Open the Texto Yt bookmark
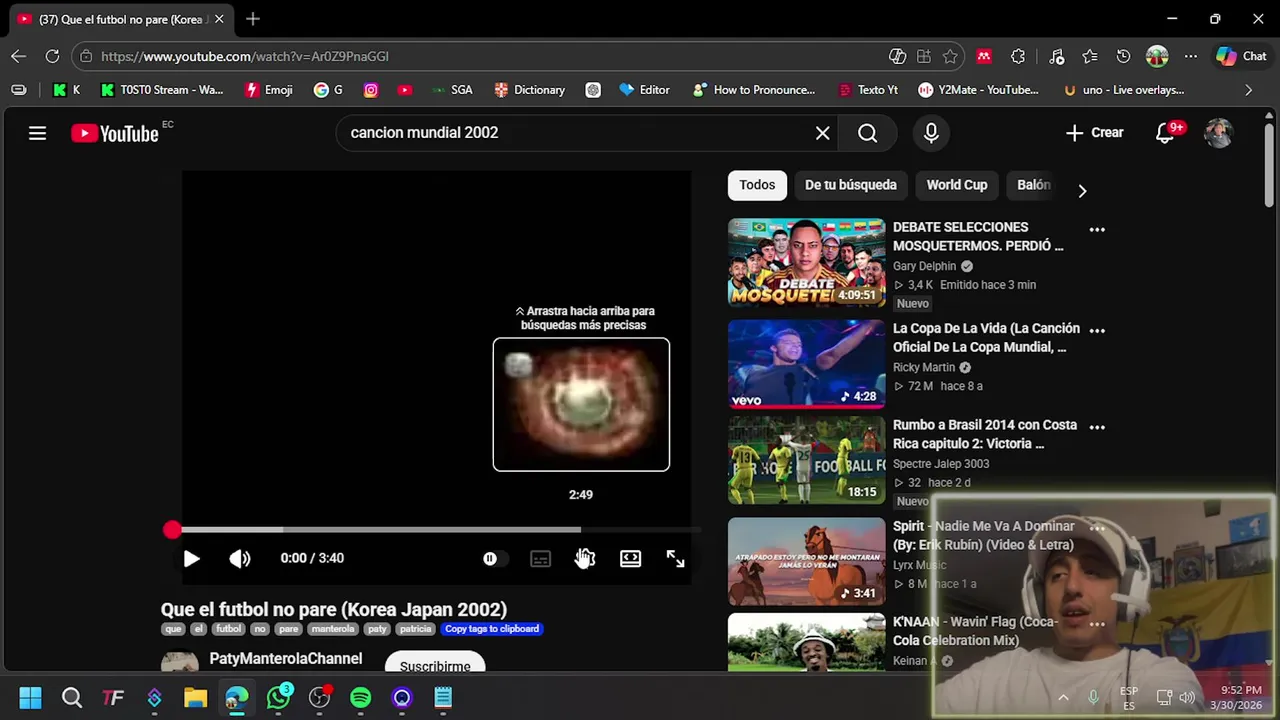 click(868, 90)
